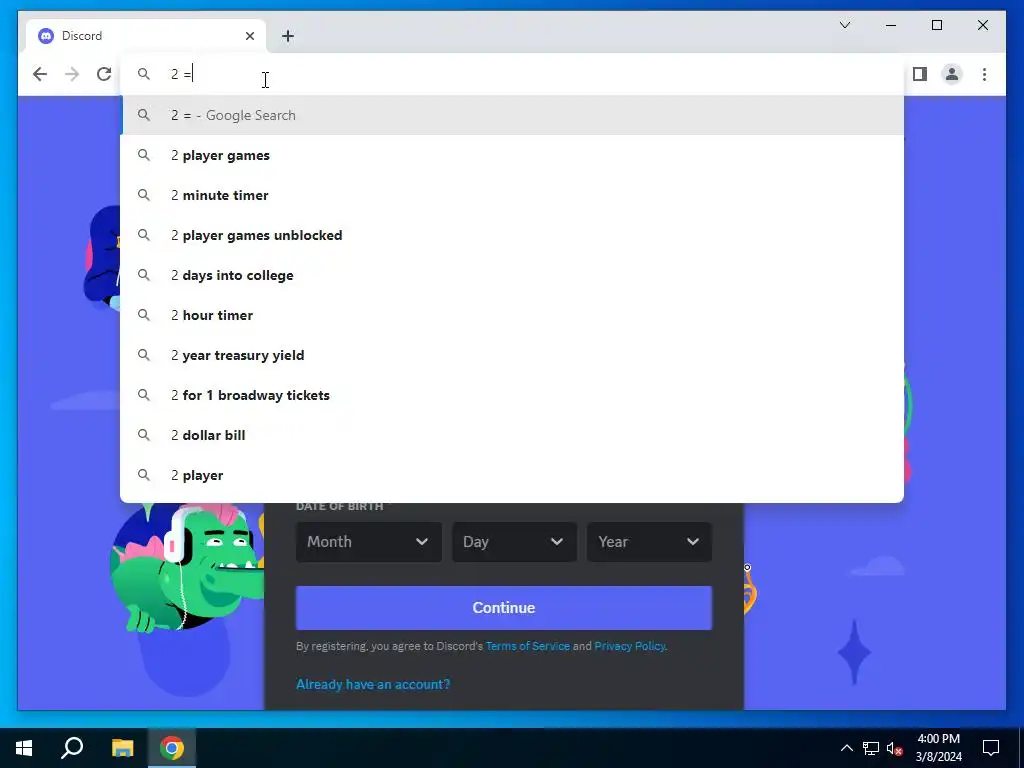Click the Chrome taskbar icon
Viewport: 1024px width, 768px height.
click(172, 748)
